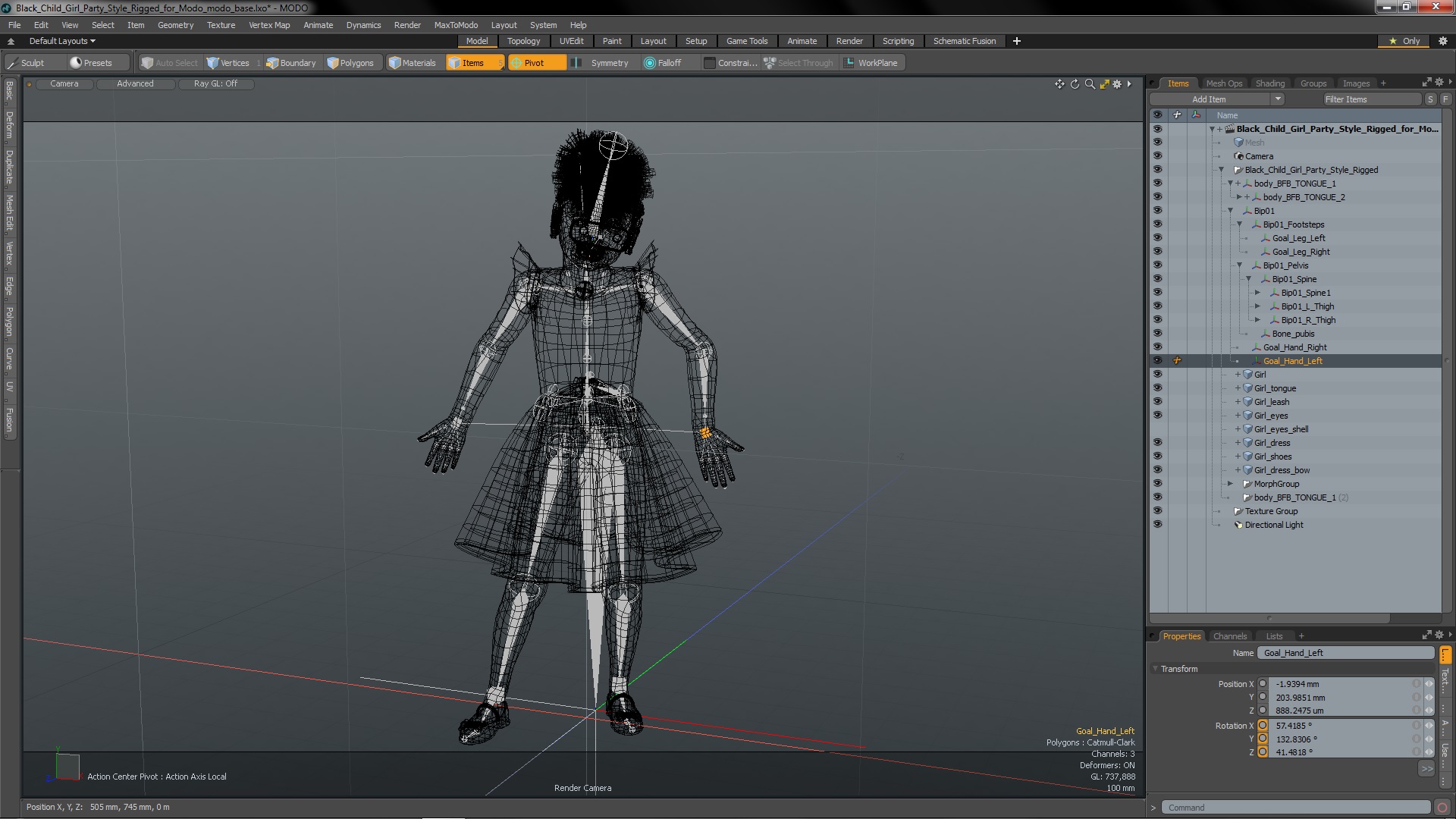Viewport: 1456px width, 819px height.
Task: Expand the Black_Child_Girl_Party_Style_Rigged tree item
Action: tap(1221, 169)
